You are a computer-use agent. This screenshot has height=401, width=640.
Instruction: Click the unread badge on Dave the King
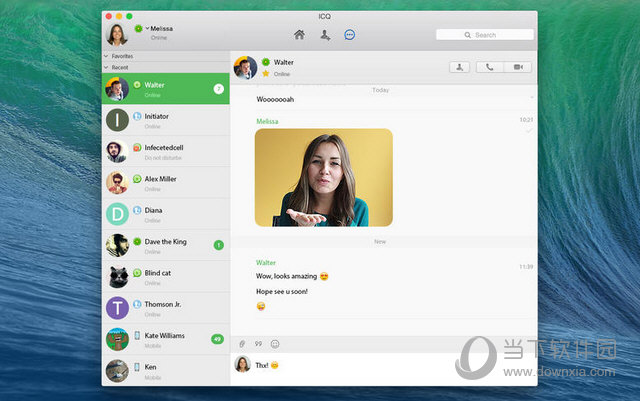219,245
